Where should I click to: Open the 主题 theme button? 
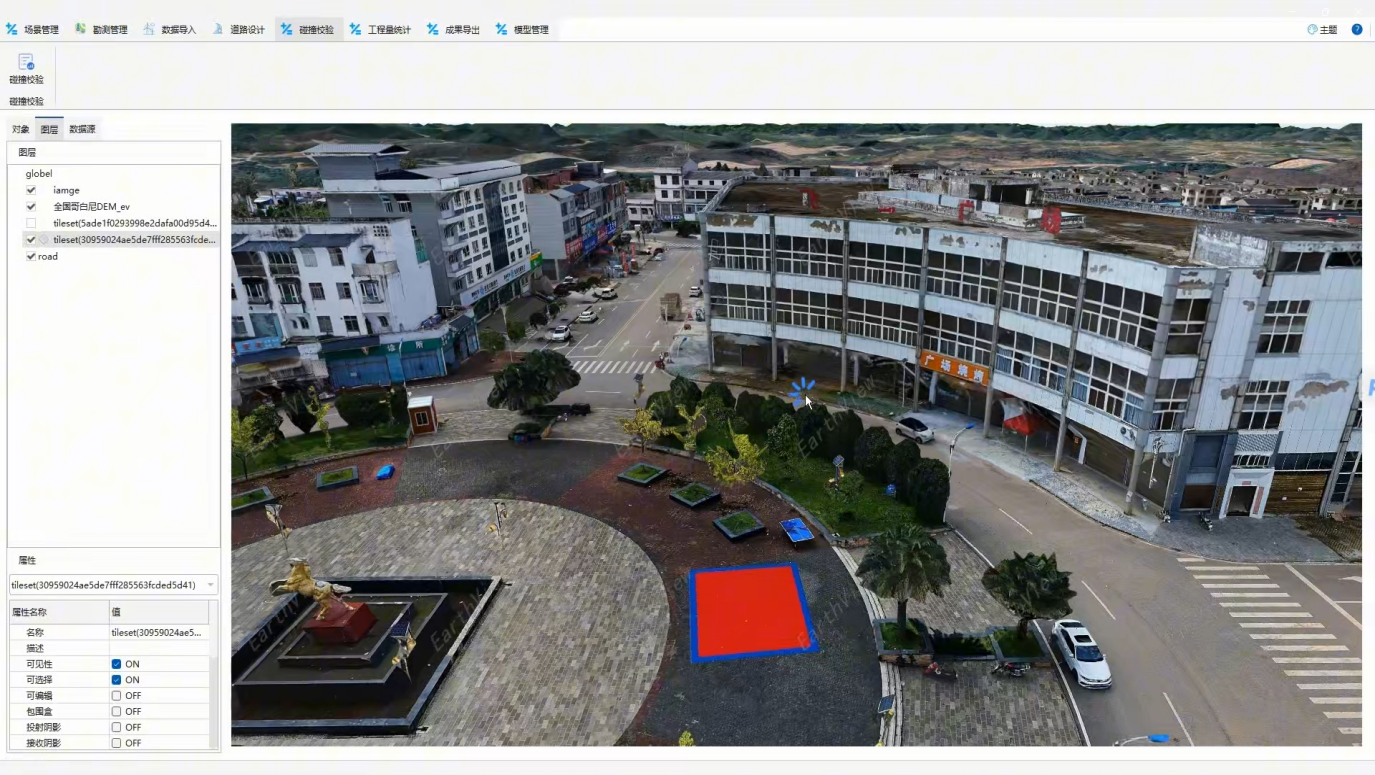coord(1322,30)
